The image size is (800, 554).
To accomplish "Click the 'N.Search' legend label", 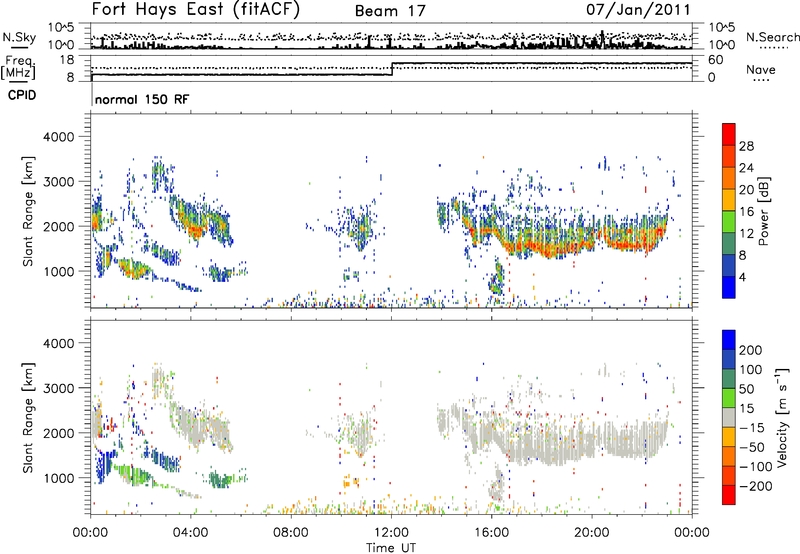I will click(x=772, y=37).
